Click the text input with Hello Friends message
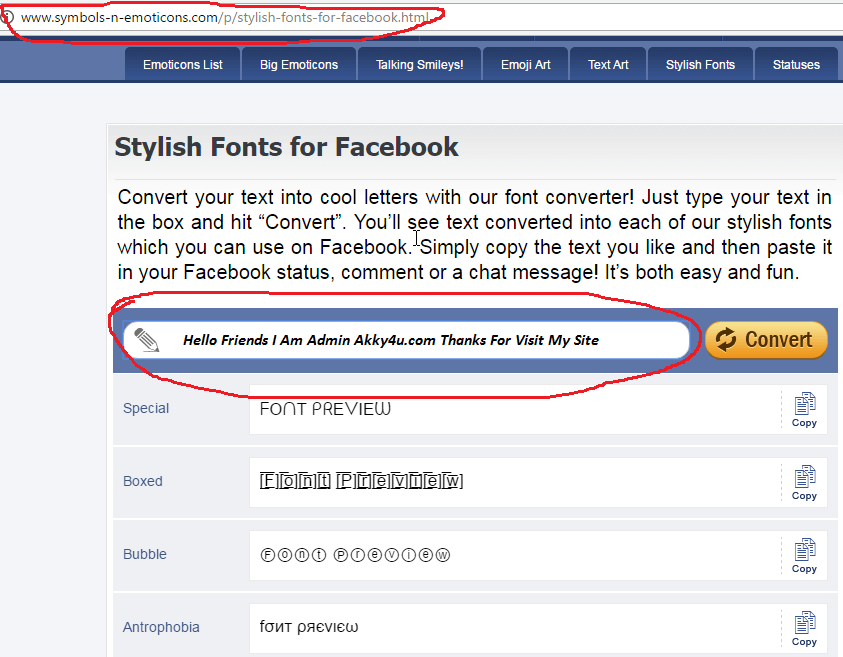 pyautogui.click(x=406, y=340)
